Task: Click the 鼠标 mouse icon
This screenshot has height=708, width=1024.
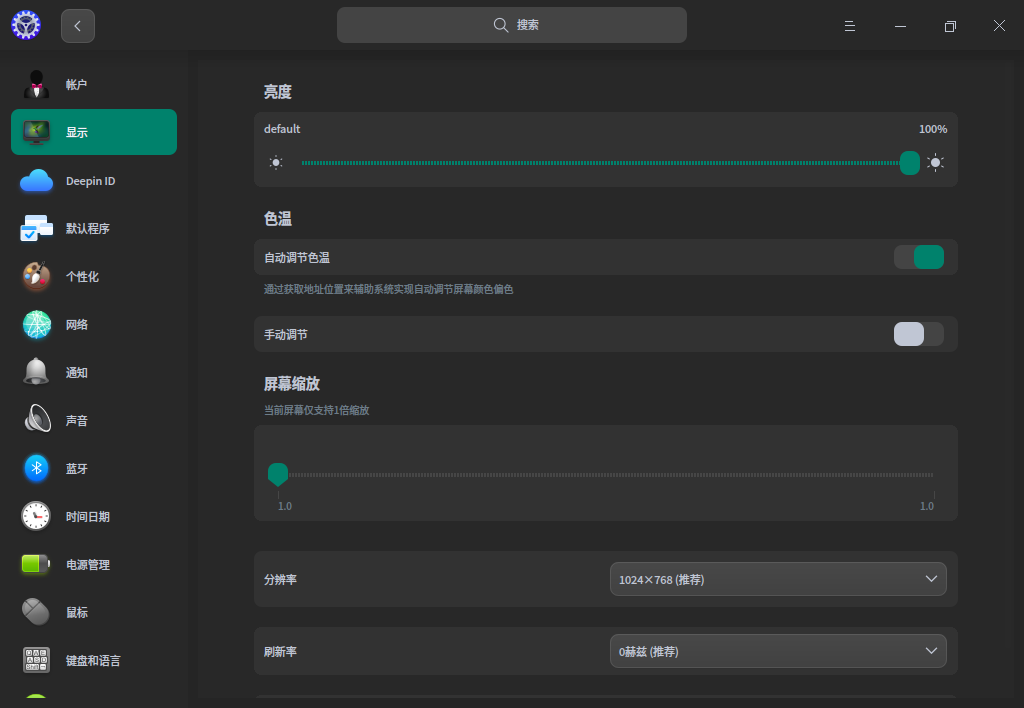Action: 36,612
